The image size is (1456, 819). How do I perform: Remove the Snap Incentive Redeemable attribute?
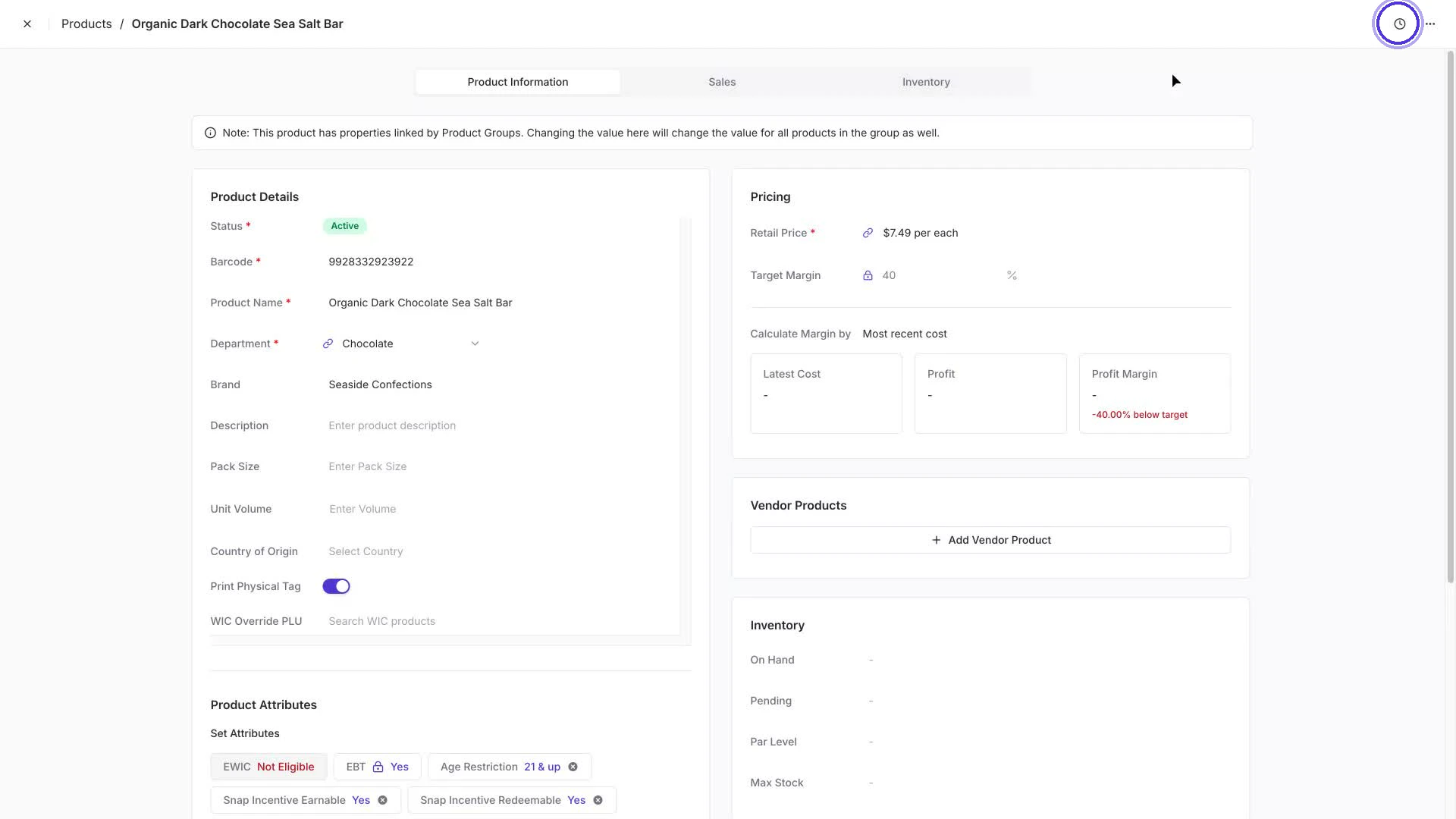pos(598,800)
